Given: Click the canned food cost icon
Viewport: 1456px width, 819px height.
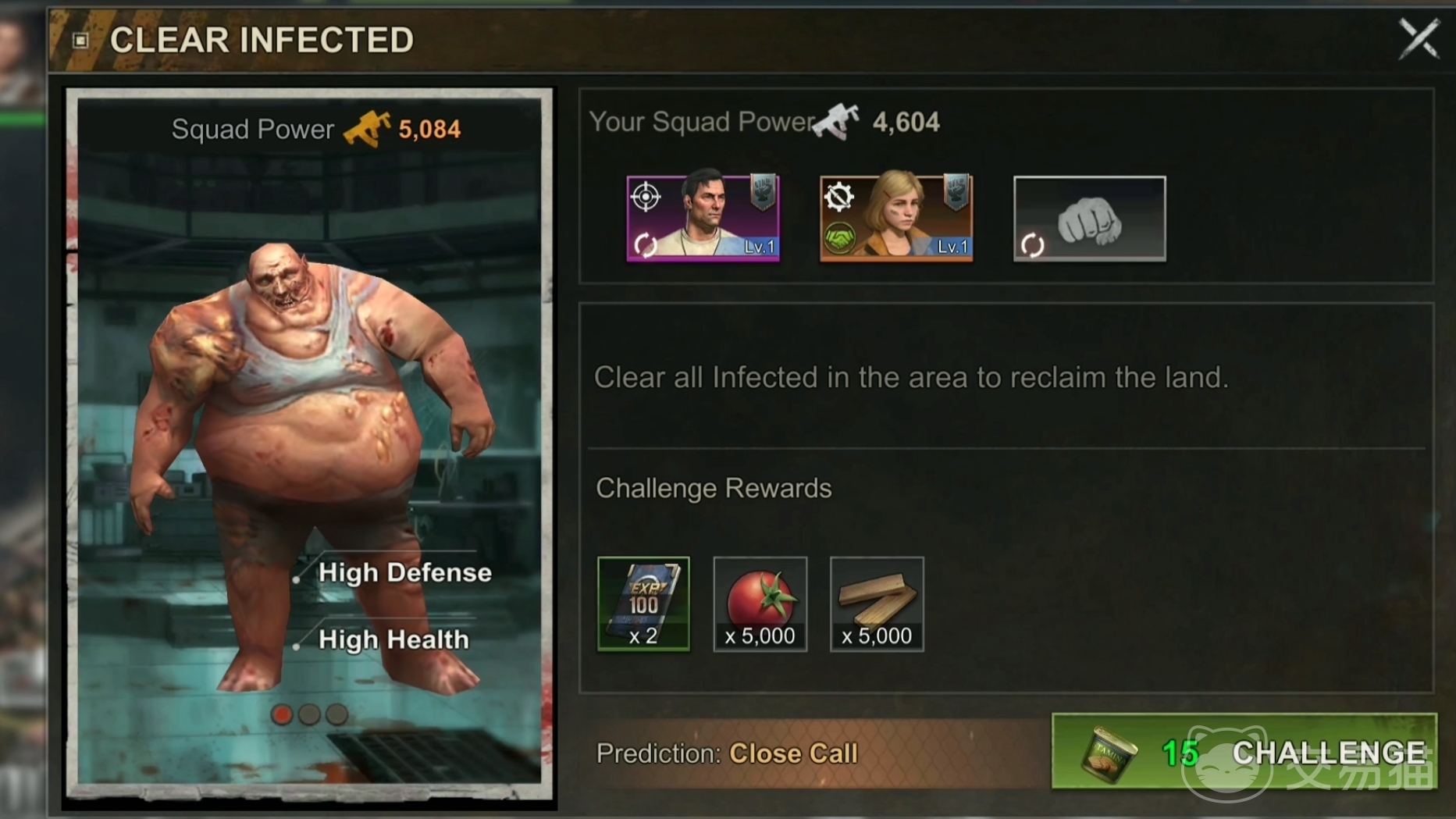Looking at the screenshot, I should [x=1109, y=753].
